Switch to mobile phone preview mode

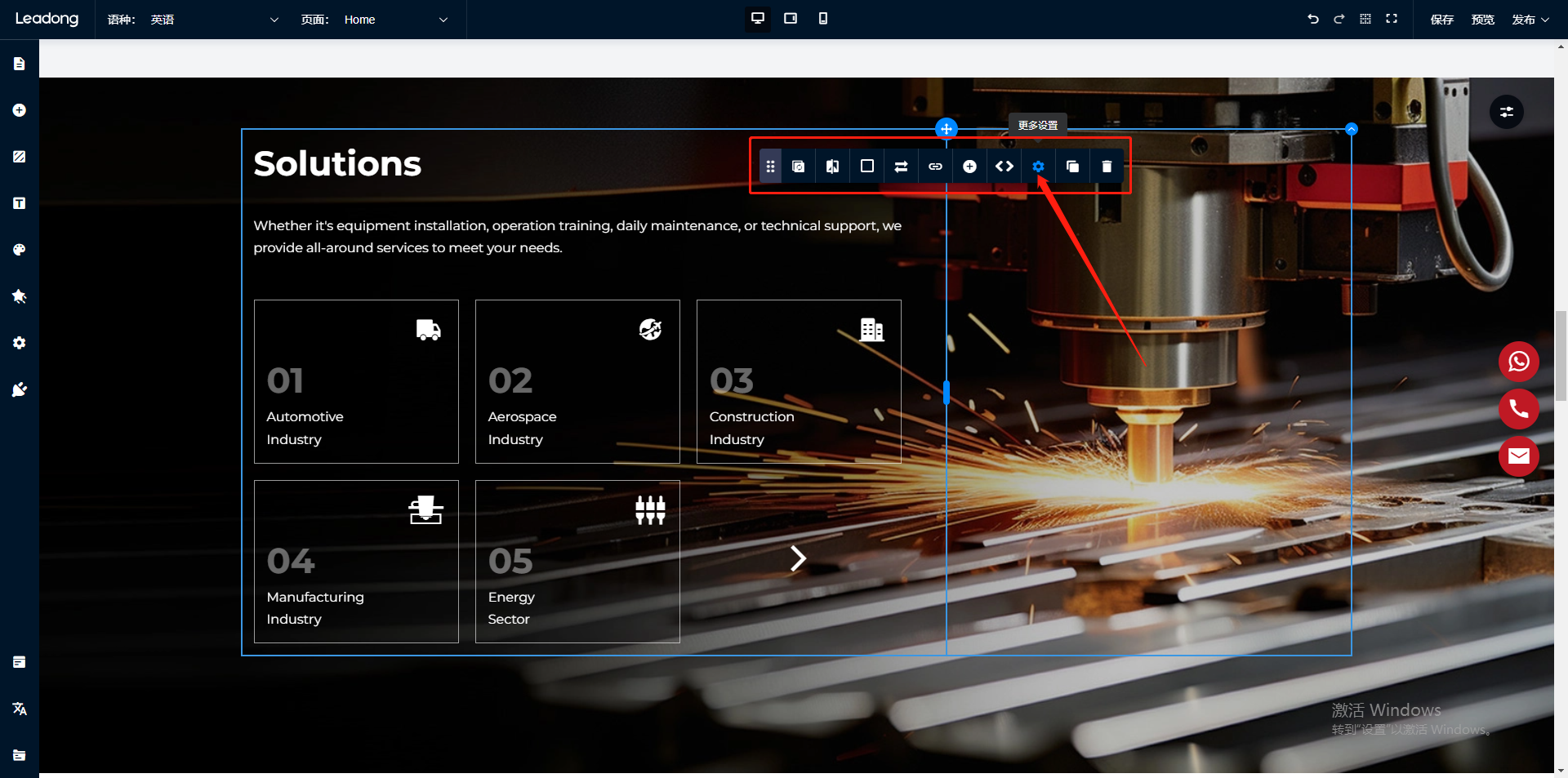tap(822, 19)
